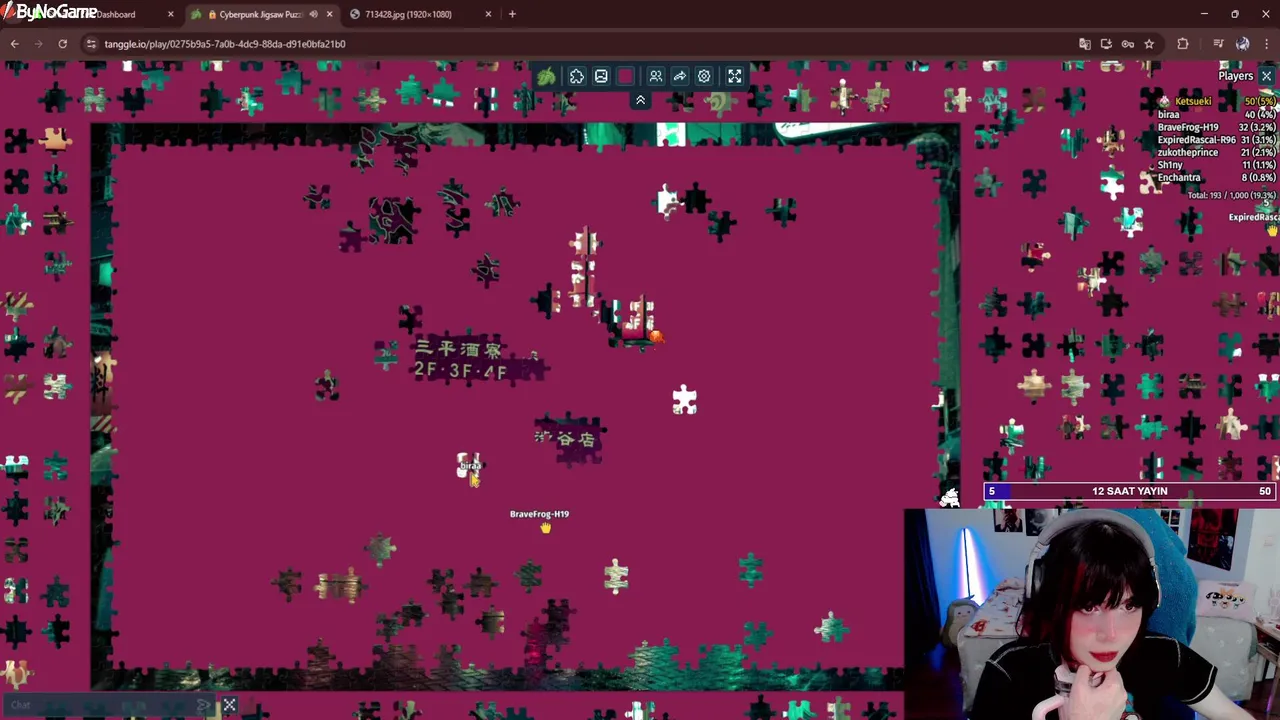Click the tanggle.io address bar

click(x=580, y=44)
